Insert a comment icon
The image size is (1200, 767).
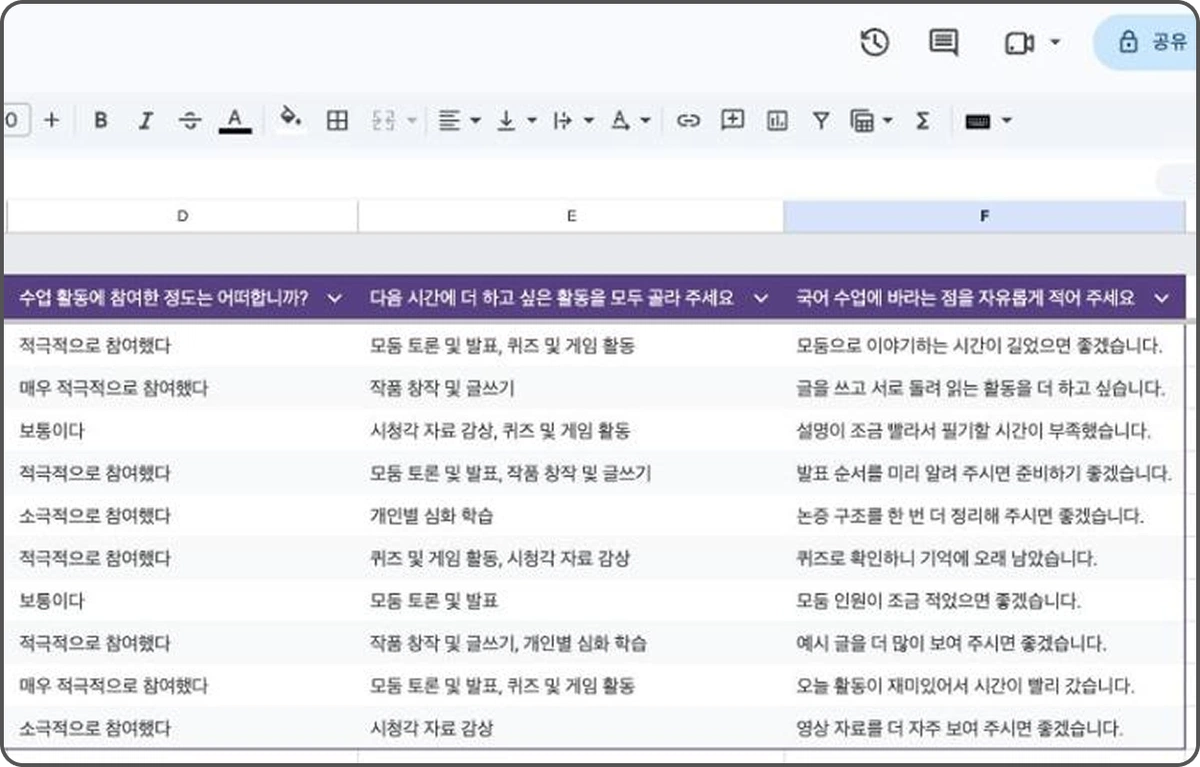(733, 119)
